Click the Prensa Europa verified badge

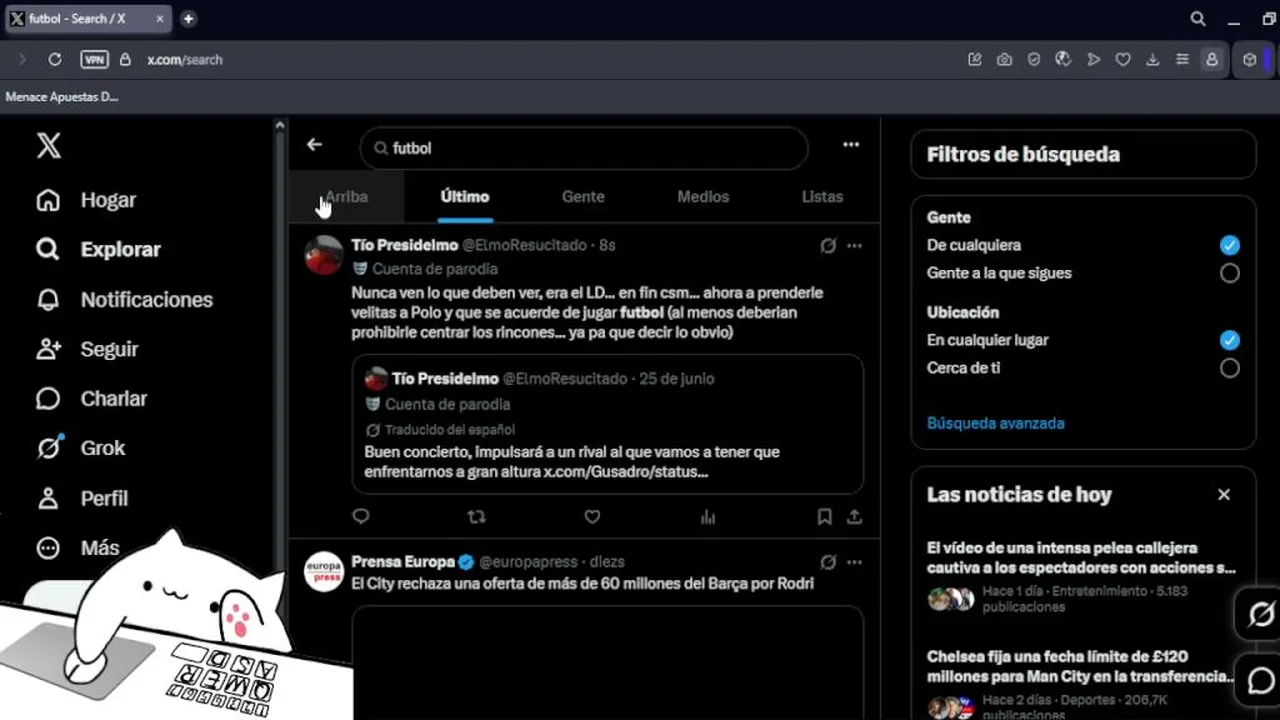click(466, 562)
